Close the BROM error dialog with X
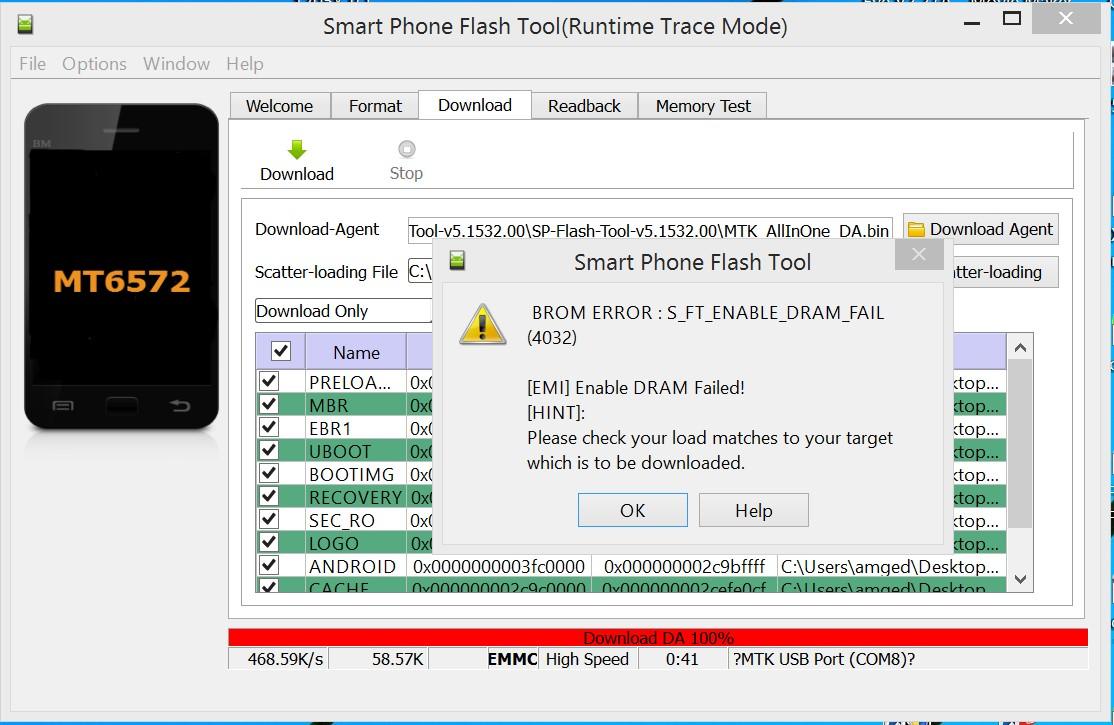The height and width of the screenshot is (725, 1114). (x=919, y=254)
